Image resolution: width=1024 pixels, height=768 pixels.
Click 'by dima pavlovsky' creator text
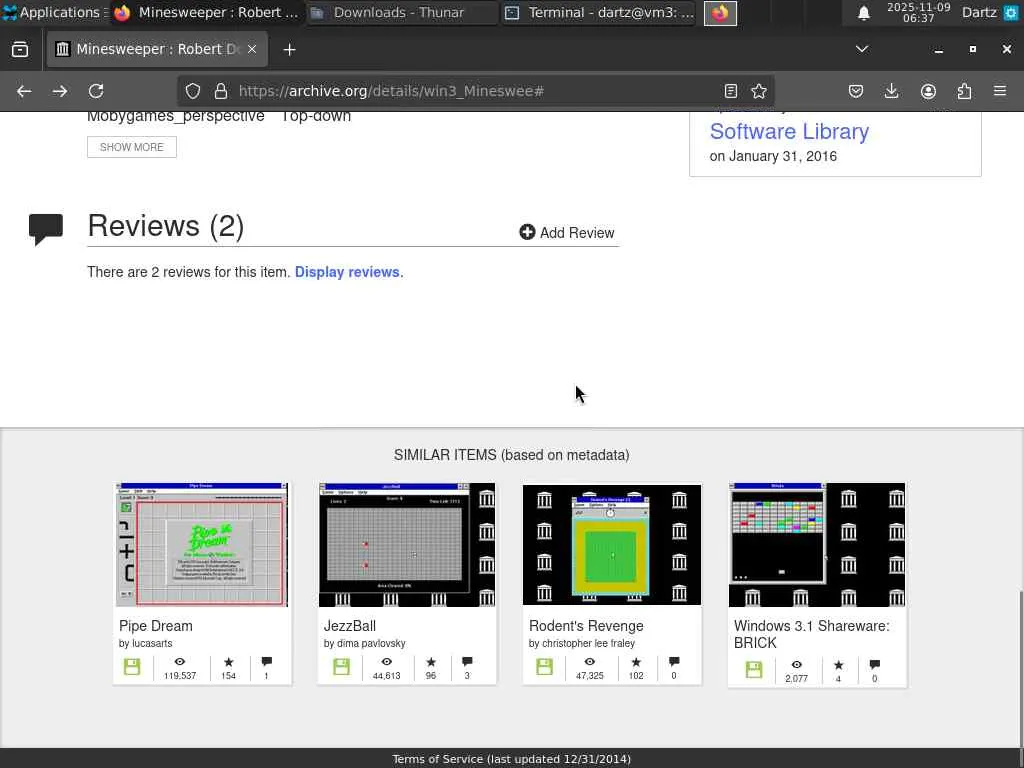(364, 643)
